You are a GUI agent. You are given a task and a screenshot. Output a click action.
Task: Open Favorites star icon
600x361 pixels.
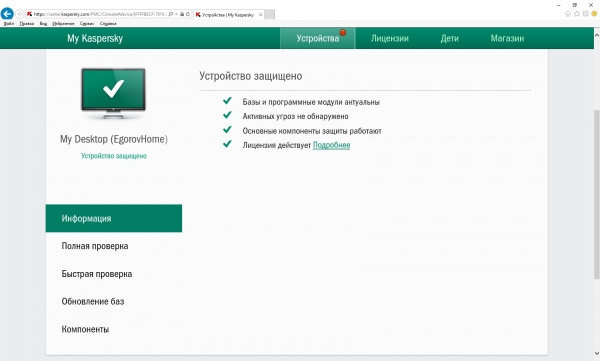pyautogui.click(x=577, y=14)
